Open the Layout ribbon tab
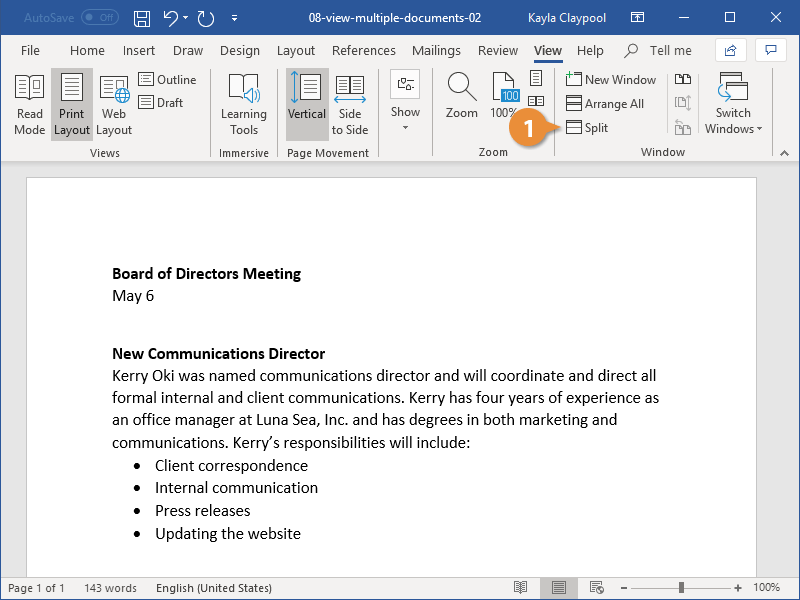Image resolution: width=800 pixels, height=600 pixels. 295,51
